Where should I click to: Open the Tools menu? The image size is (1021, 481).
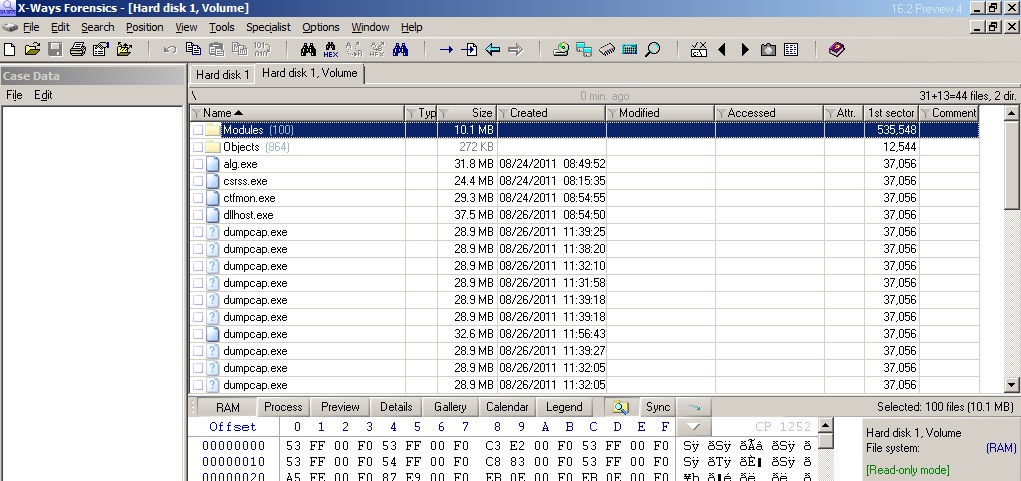click(222, 27)
